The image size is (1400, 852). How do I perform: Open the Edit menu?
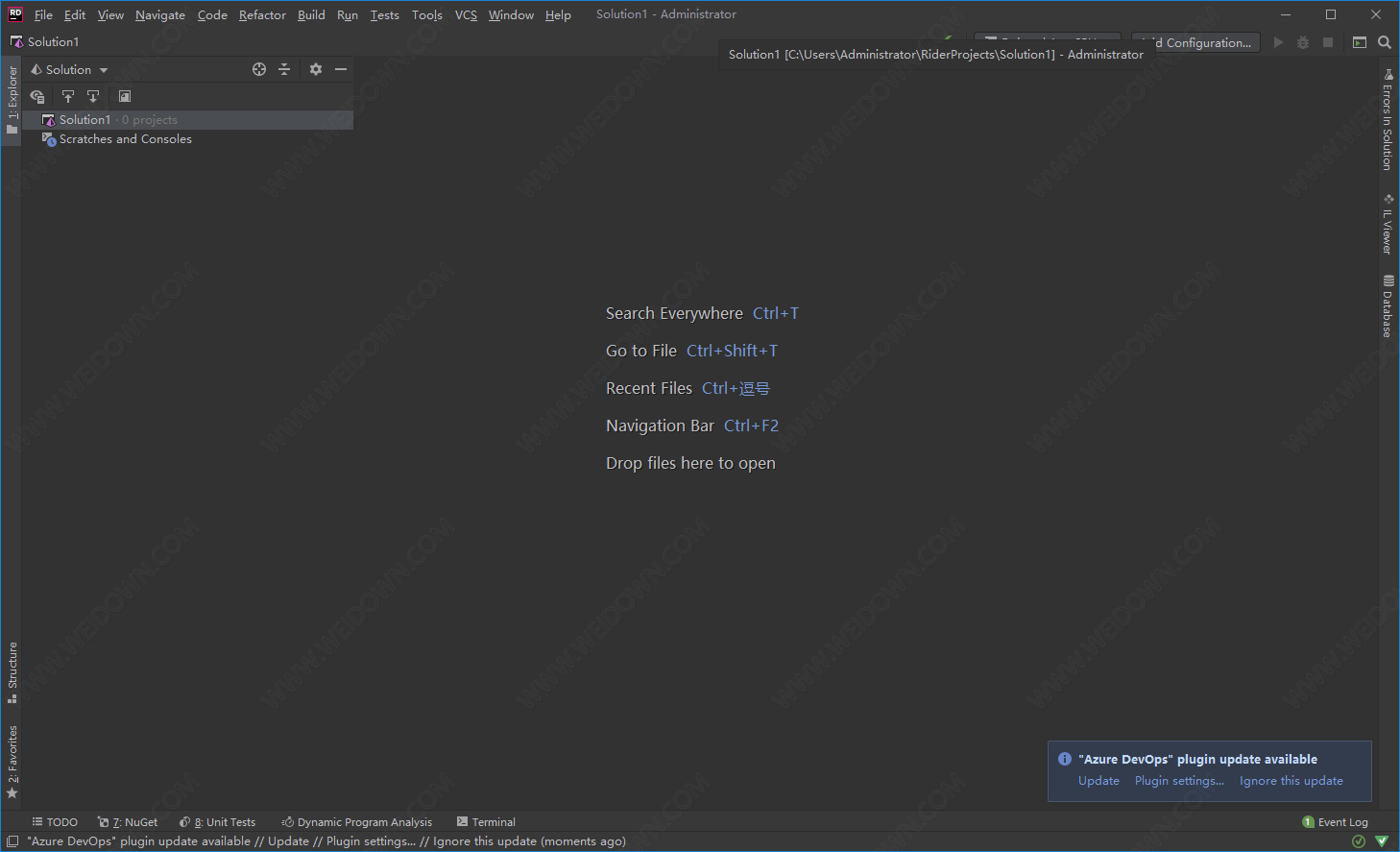click(75, 14)
